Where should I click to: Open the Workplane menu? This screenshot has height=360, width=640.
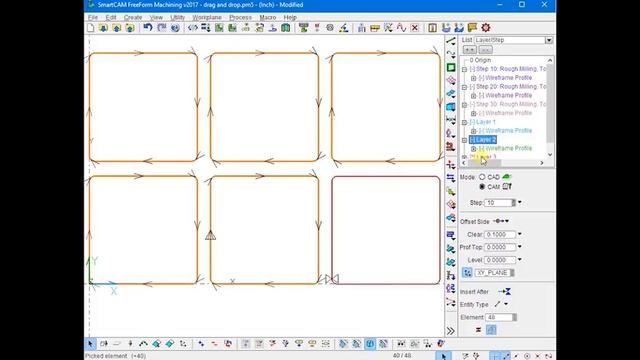coord(207,18)
